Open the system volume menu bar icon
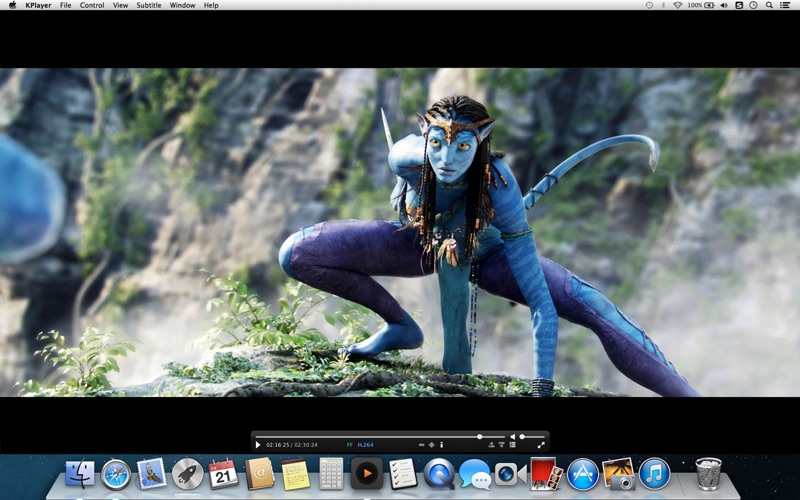Viewport: 800px width, 500px height. (x=724, y=5)
